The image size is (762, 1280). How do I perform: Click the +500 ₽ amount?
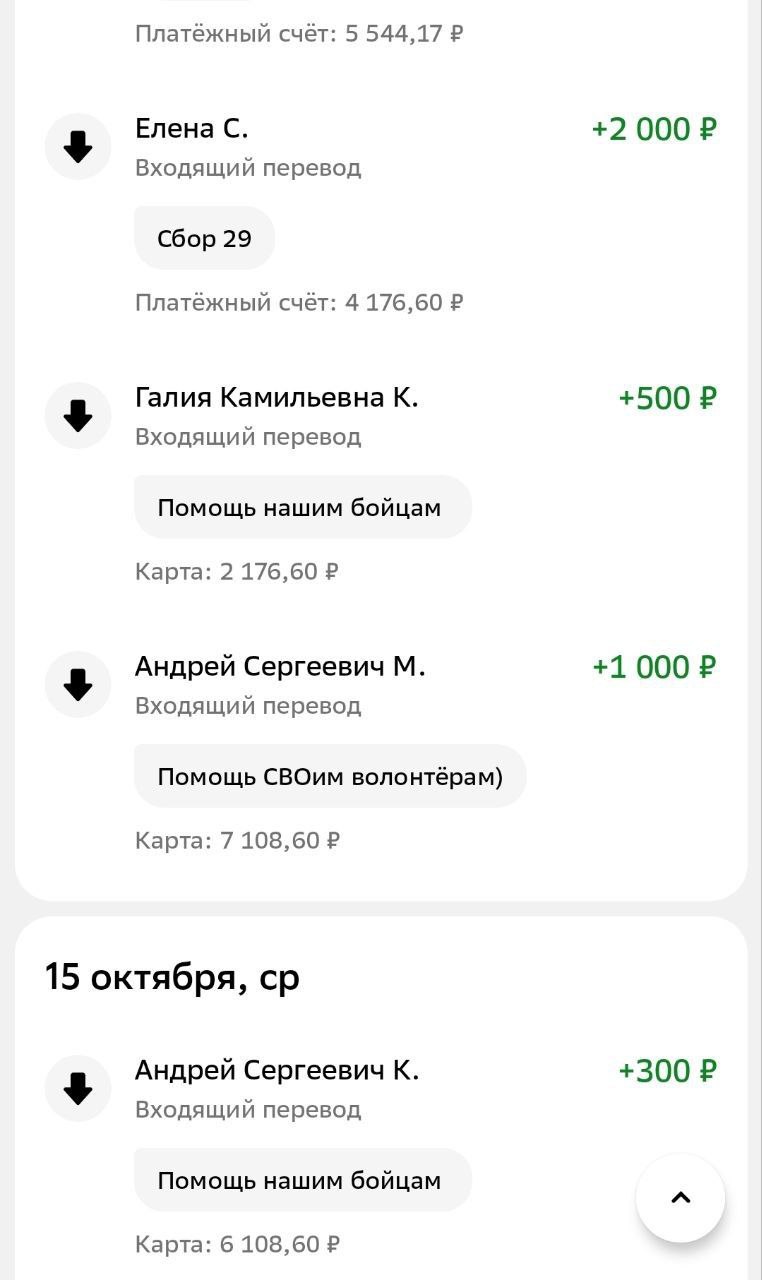(x=667, y=398)
